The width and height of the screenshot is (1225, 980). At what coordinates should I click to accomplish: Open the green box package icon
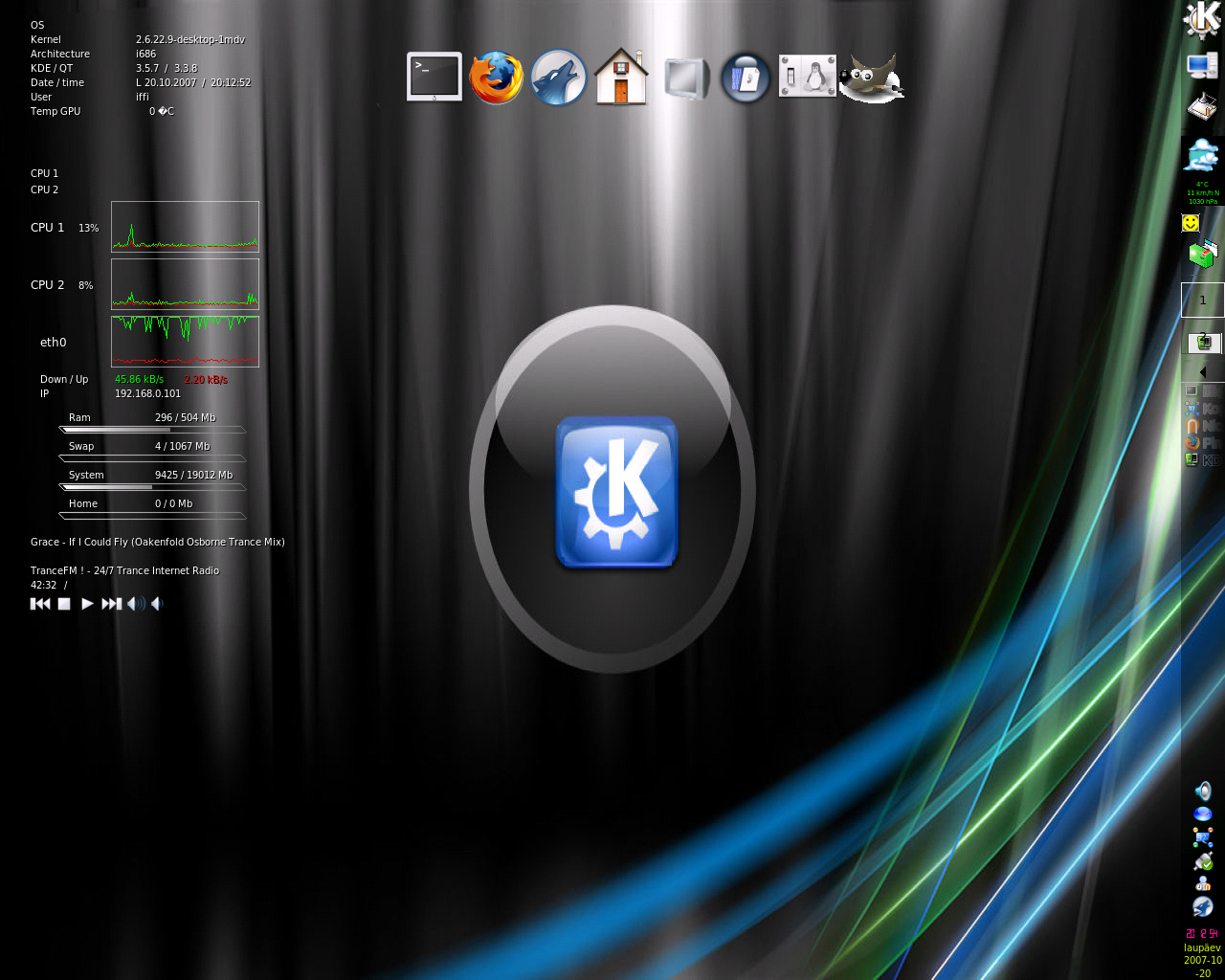tap(1202, 255)
